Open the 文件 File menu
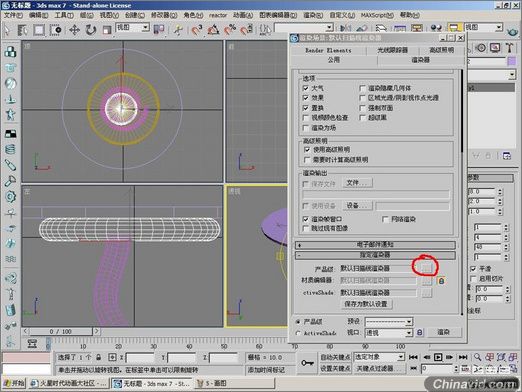 pos(13,15)
